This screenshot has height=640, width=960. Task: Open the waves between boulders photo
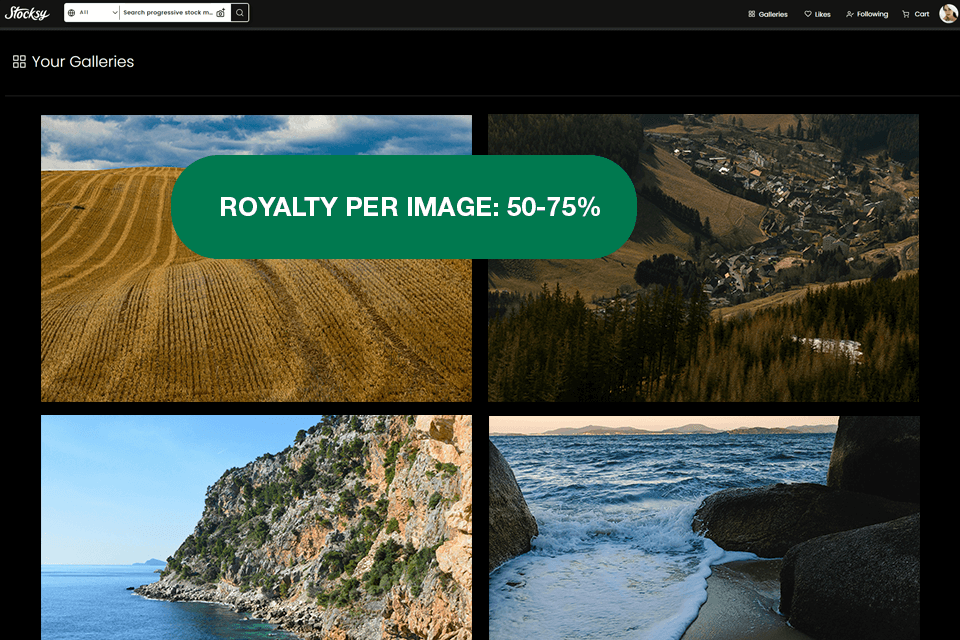pos(704,528)
